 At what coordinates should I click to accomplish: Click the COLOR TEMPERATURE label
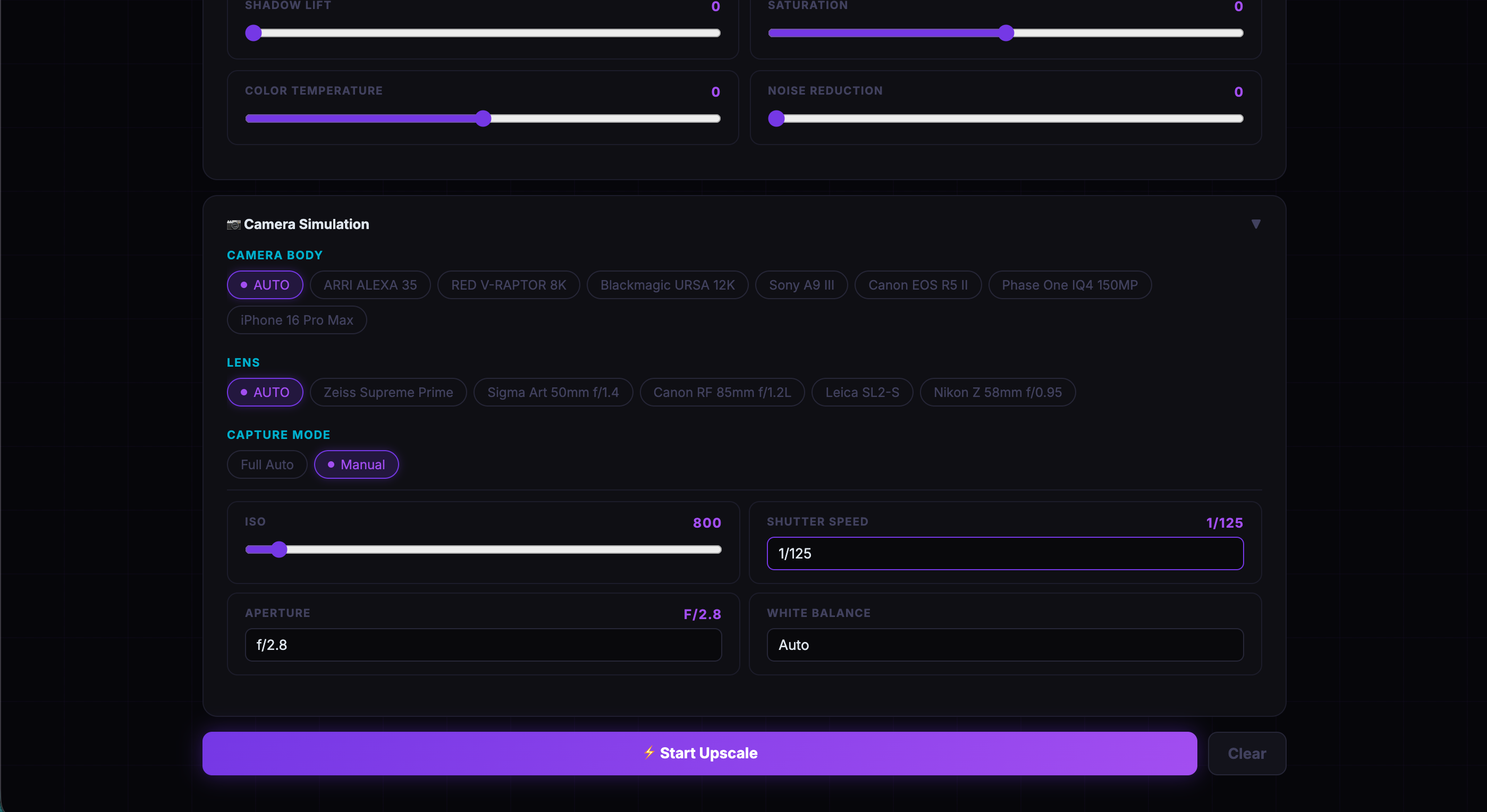coord(314,91)
